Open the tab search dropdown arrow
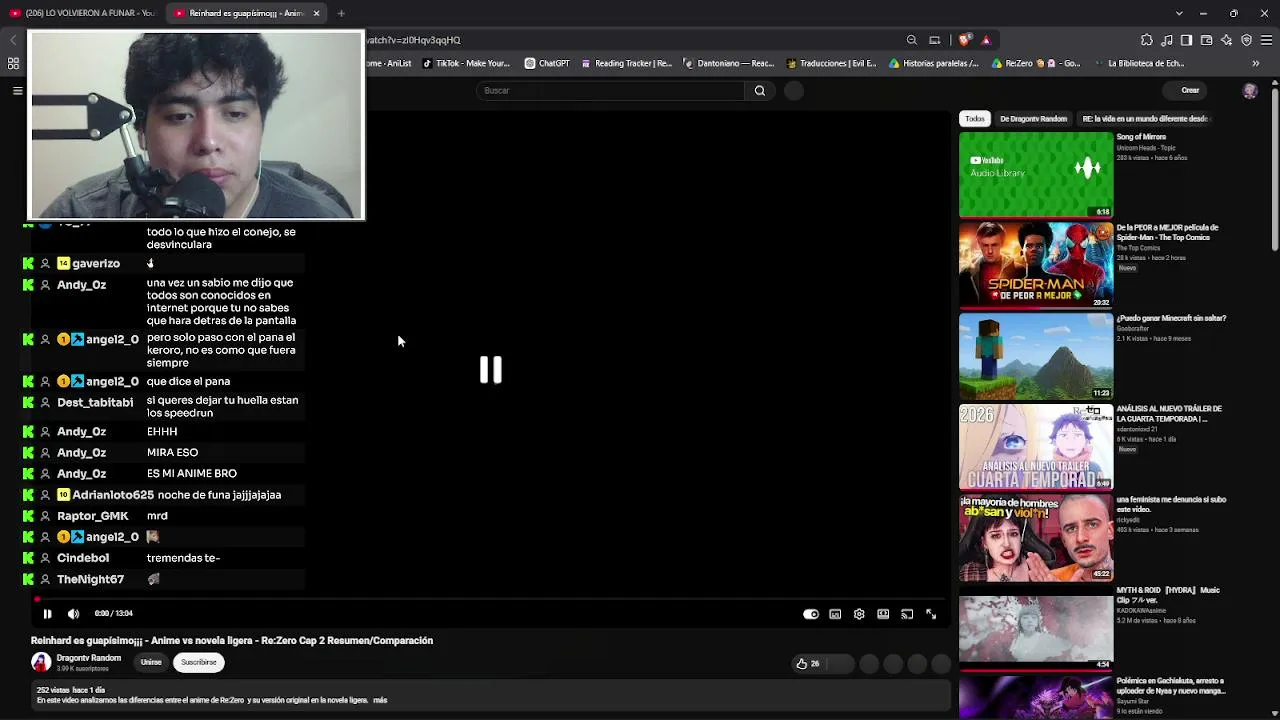The image size is (1280, 720). [1179, 13]
